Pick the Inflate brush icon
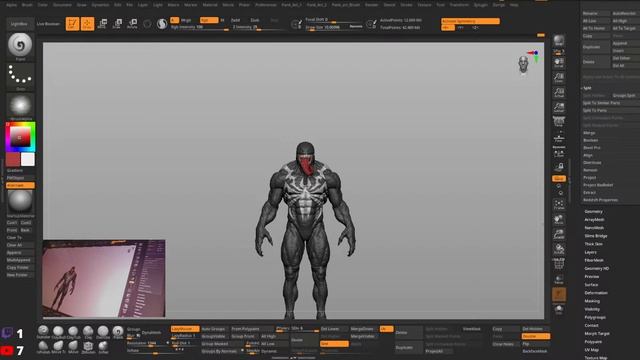Viewport: 640px width, 360px height. [103, 347]
